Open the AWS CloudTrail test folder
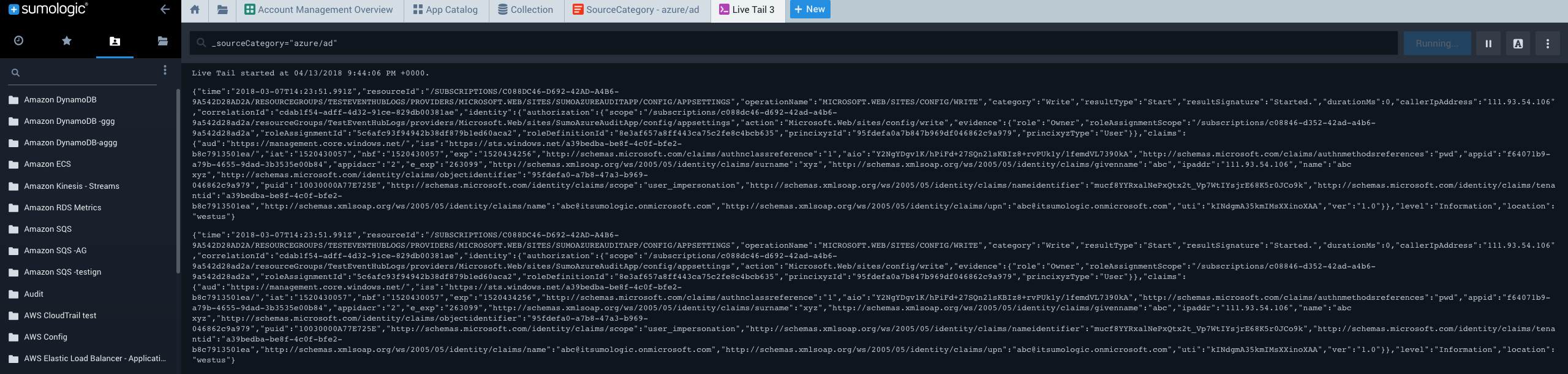The height and width of the screenshot is (374, 1568). 60,316
